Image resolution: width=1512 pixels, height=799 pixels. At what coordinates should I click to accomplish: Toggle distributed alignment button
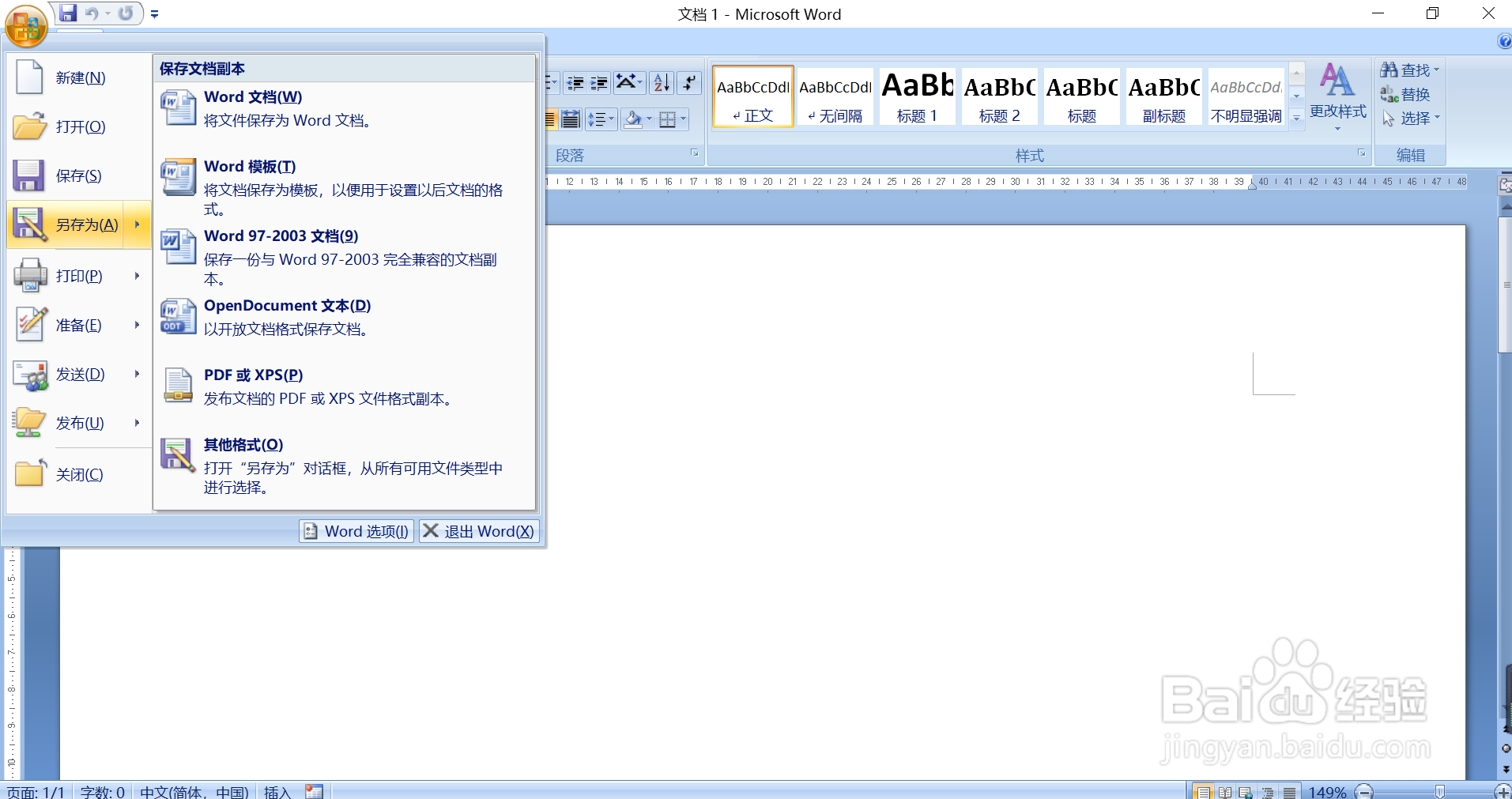tap(571, 119)
